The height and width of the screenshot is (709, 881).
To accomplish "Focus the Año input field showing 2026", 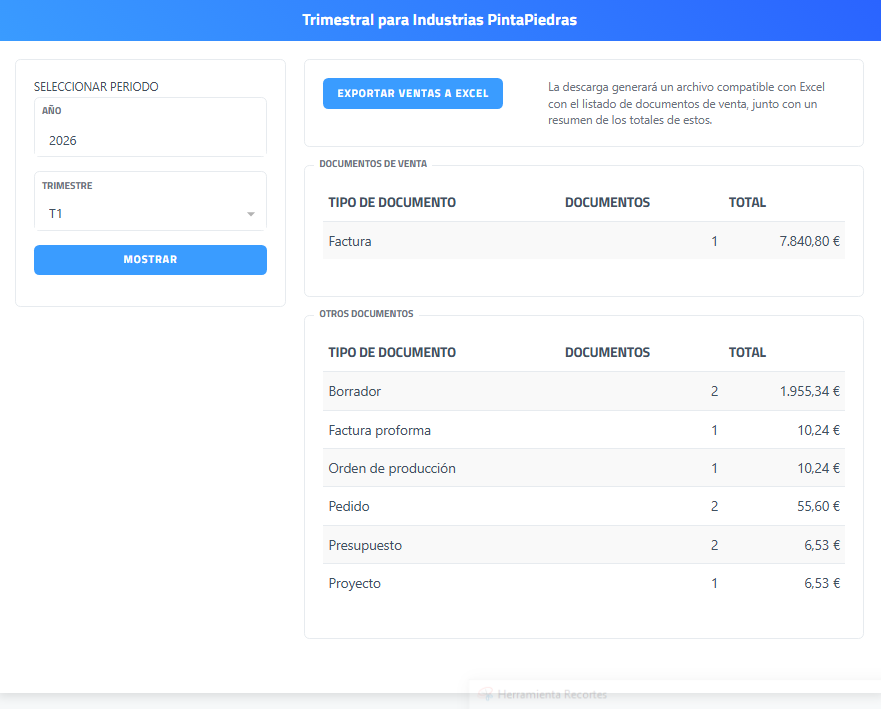I will click(150, 140).
